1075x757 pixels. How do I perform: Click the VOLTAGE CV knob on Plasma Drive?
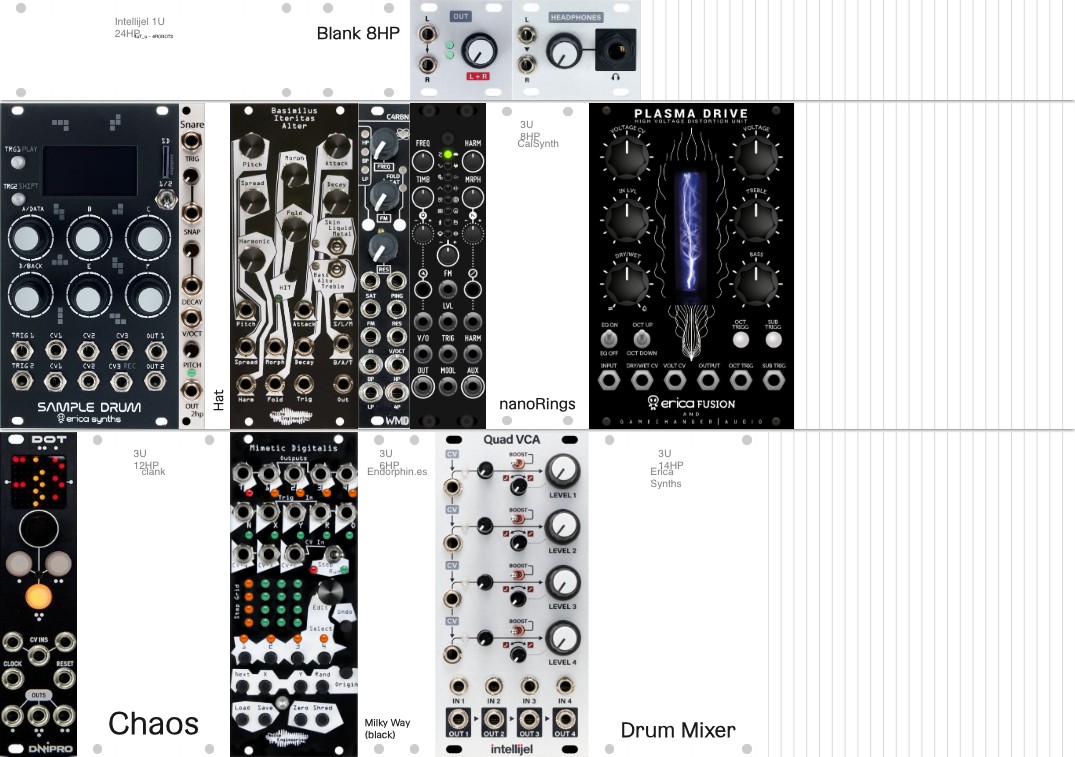coord(627,155)
